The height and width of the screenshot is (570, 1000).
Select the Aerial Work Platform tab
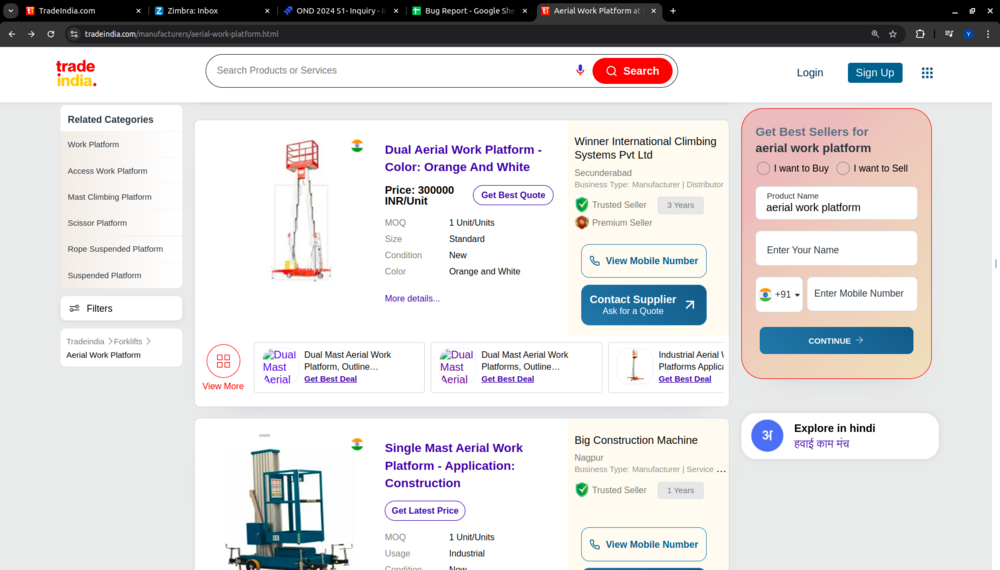598,11
